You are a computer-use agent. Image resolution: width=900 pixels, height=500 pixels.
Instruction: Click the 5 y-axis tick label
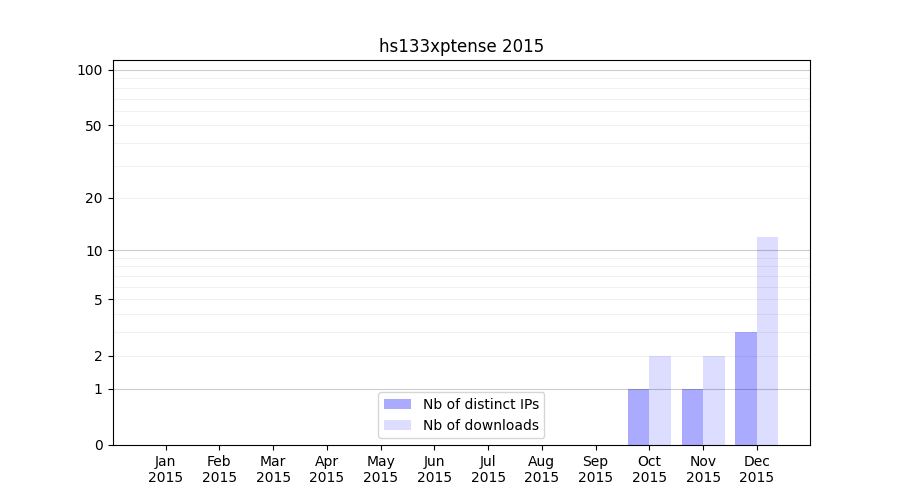(98, 300)
